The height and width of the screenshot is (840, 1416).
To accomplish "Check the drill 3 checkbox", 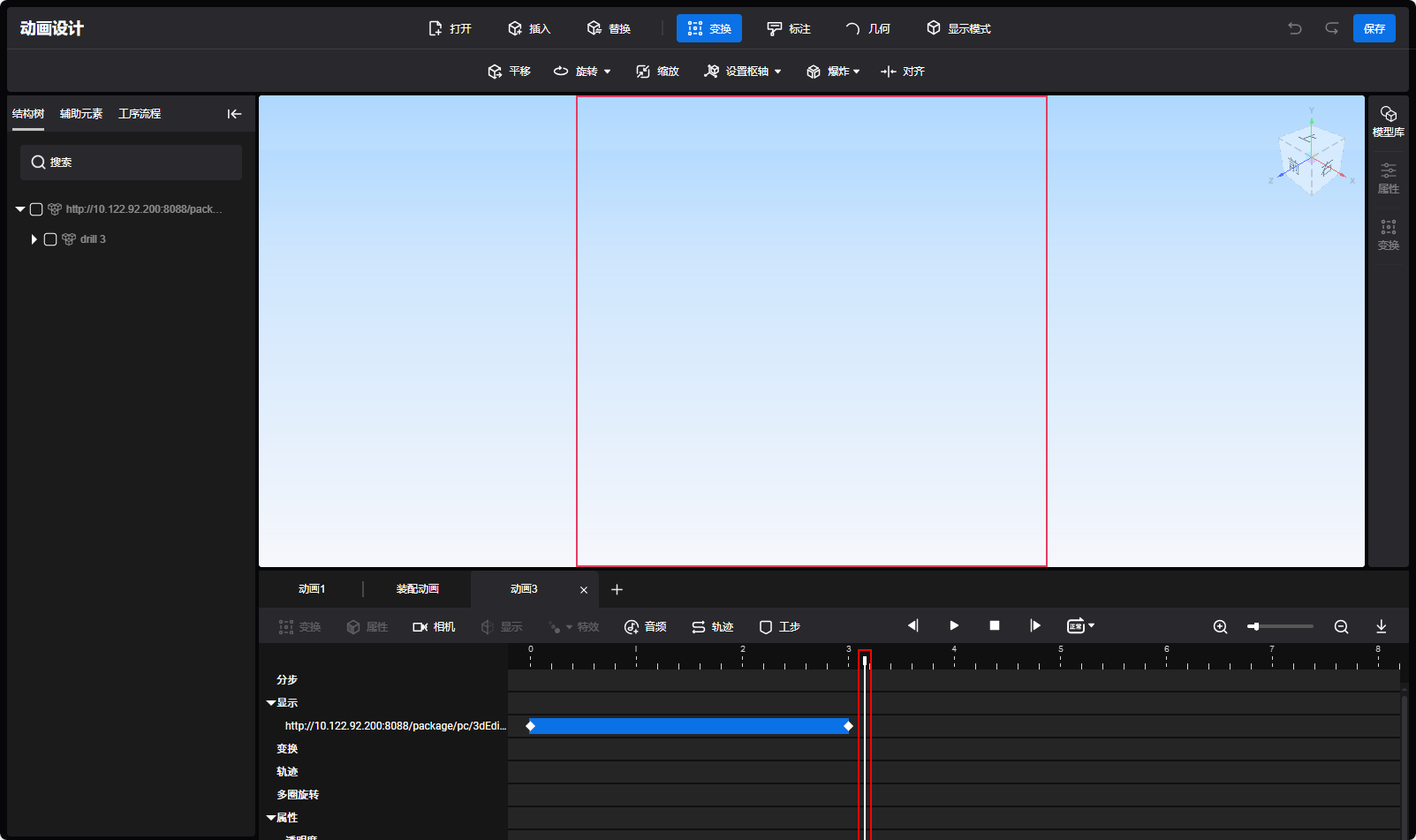I will [x=50, y=239].
